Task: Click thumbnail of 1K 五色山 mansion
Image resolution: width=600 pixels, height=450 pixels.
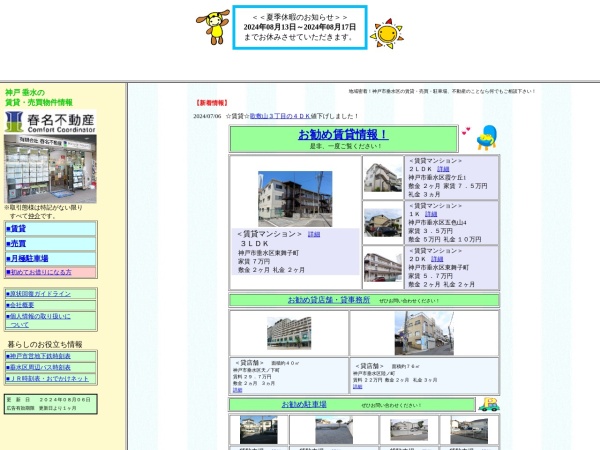Action: pyautogui.click(x=383, y=223)
